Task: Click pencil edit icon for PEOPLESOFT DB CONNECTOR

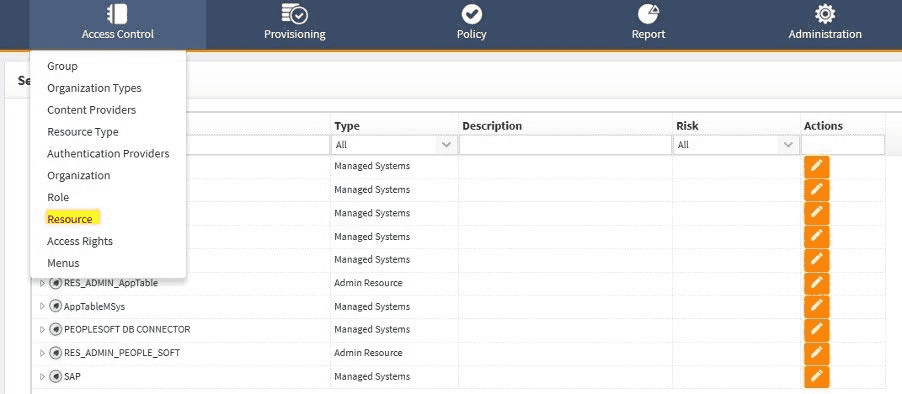Action: (816, 330)
